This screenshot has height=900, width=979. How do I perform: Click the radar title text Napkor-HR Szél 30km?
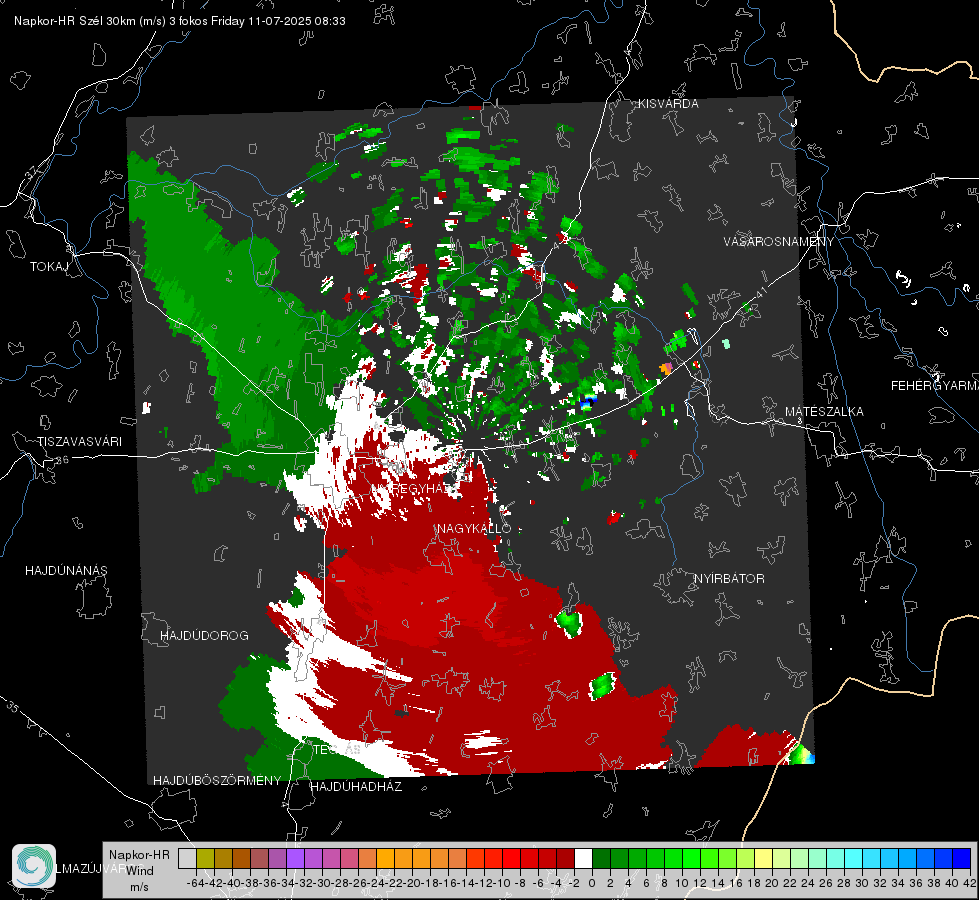(x=77, y=21)
